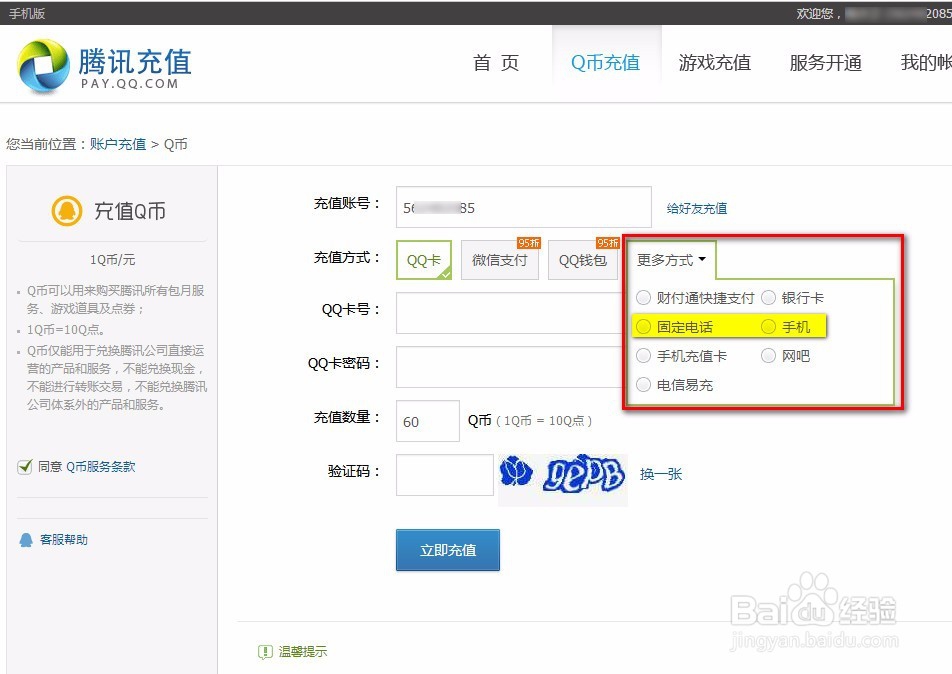Open the 游戏充值 tab
Screen dimensions: 952x674
(715, 63)
